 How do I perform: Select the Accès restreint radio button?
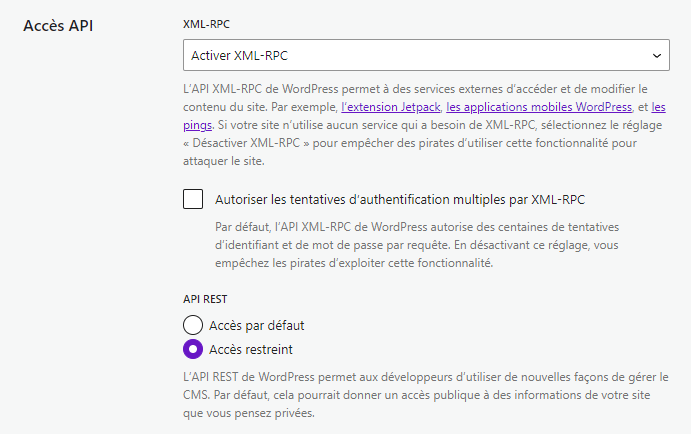pyautogui.click(x=193, y=349)
